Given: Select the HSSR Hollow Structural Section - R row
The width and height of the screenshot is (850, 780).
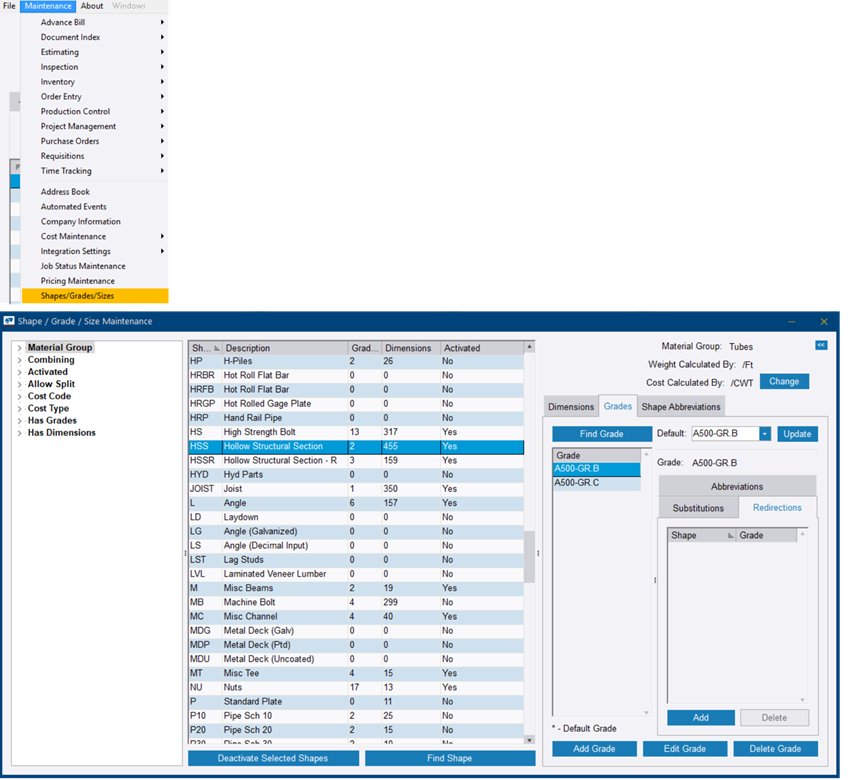Looking at the screenshot, I should tap(356, 461).
